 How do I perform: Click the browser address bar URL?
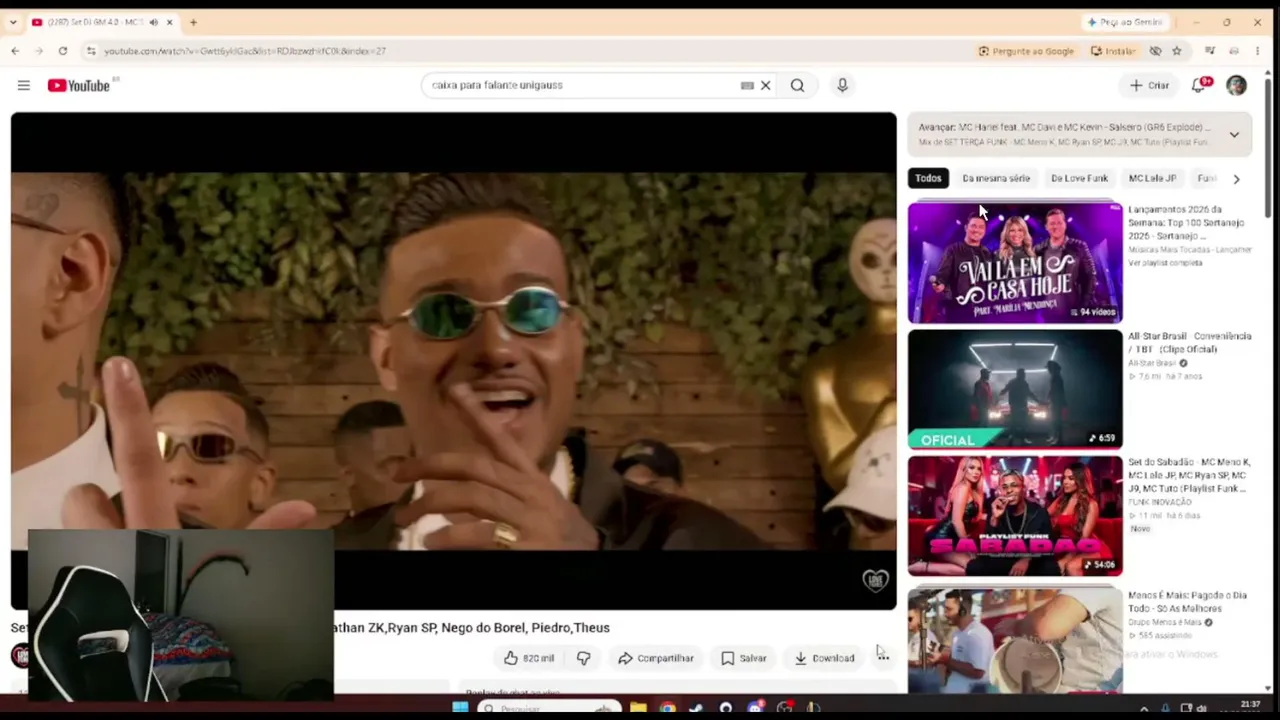click(x=245, y=51)
